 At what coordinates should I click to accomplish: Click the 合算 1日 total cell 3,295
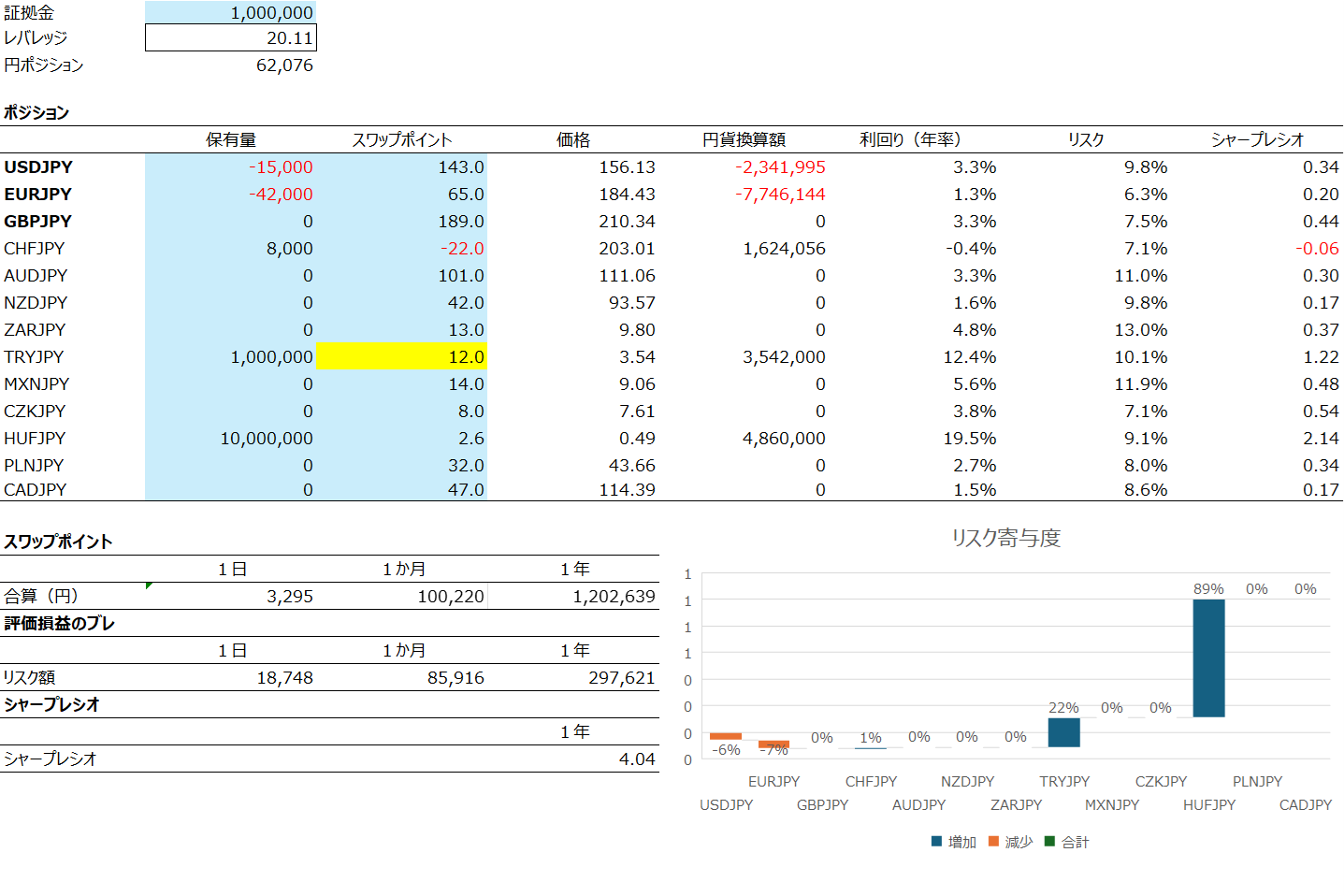[231, 596]
